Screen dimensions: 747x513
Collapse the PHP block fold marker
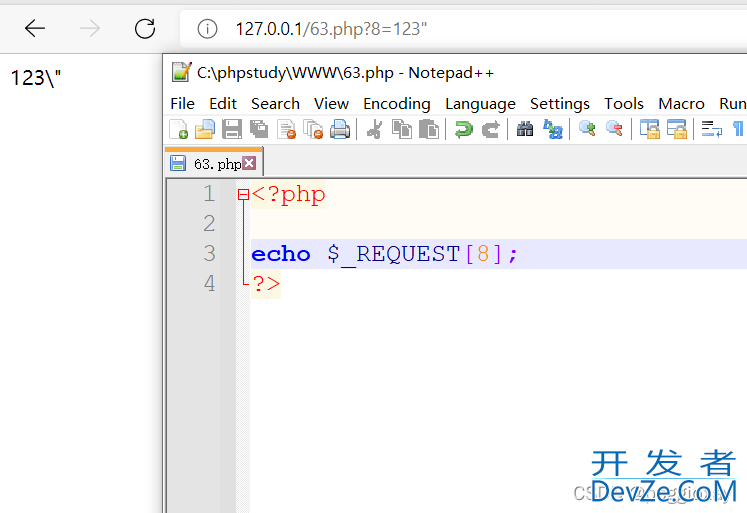coord(243,194)
